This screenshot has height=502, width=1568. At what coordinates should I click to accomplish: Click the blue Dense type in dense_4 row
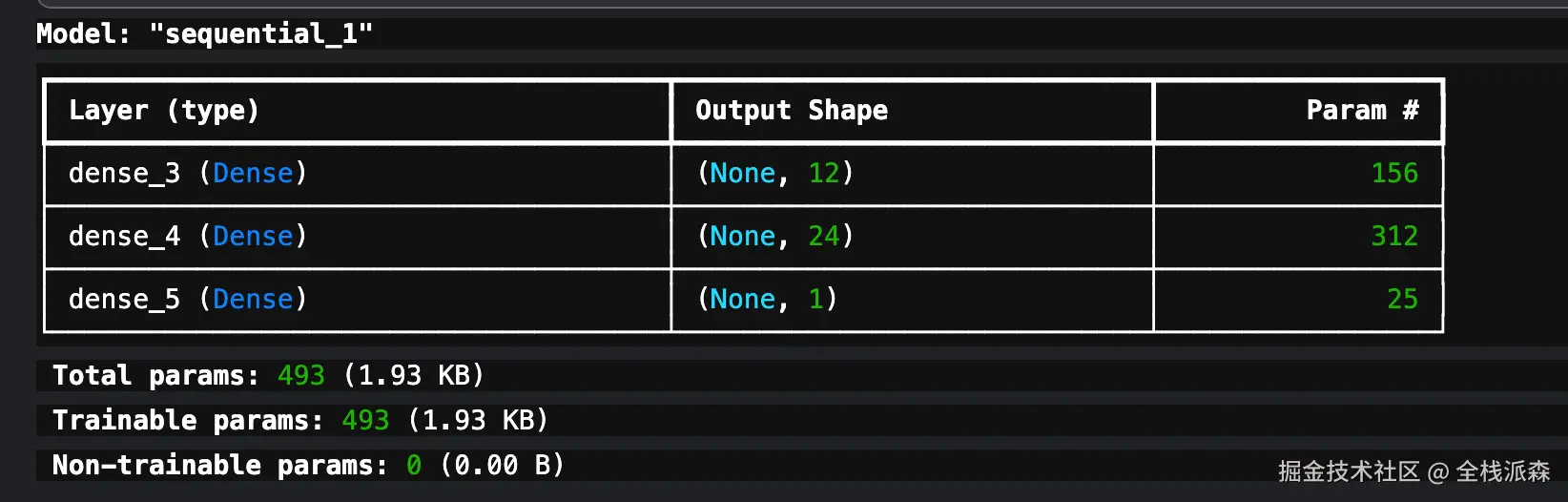coord(253,237)
